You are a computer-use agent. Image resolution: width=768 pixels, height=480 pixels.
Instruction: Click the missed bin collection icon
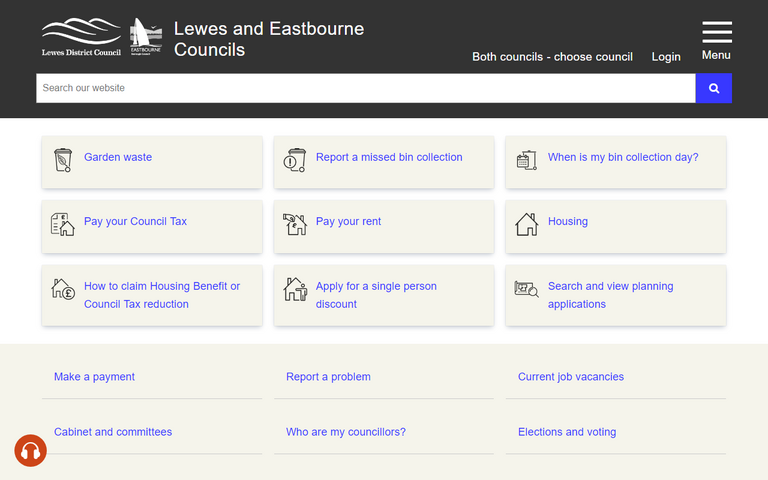click(x=295, y=159)
